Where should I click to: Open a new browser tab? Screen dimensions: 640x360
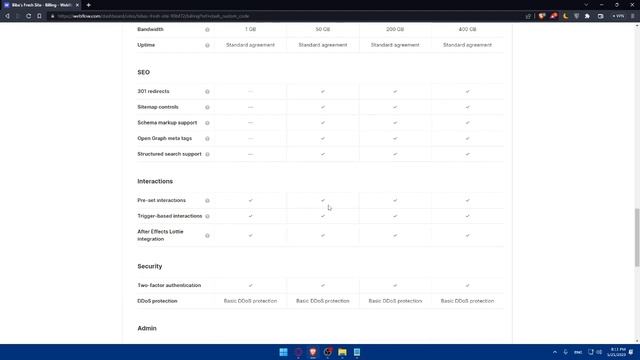click(89, 5)
